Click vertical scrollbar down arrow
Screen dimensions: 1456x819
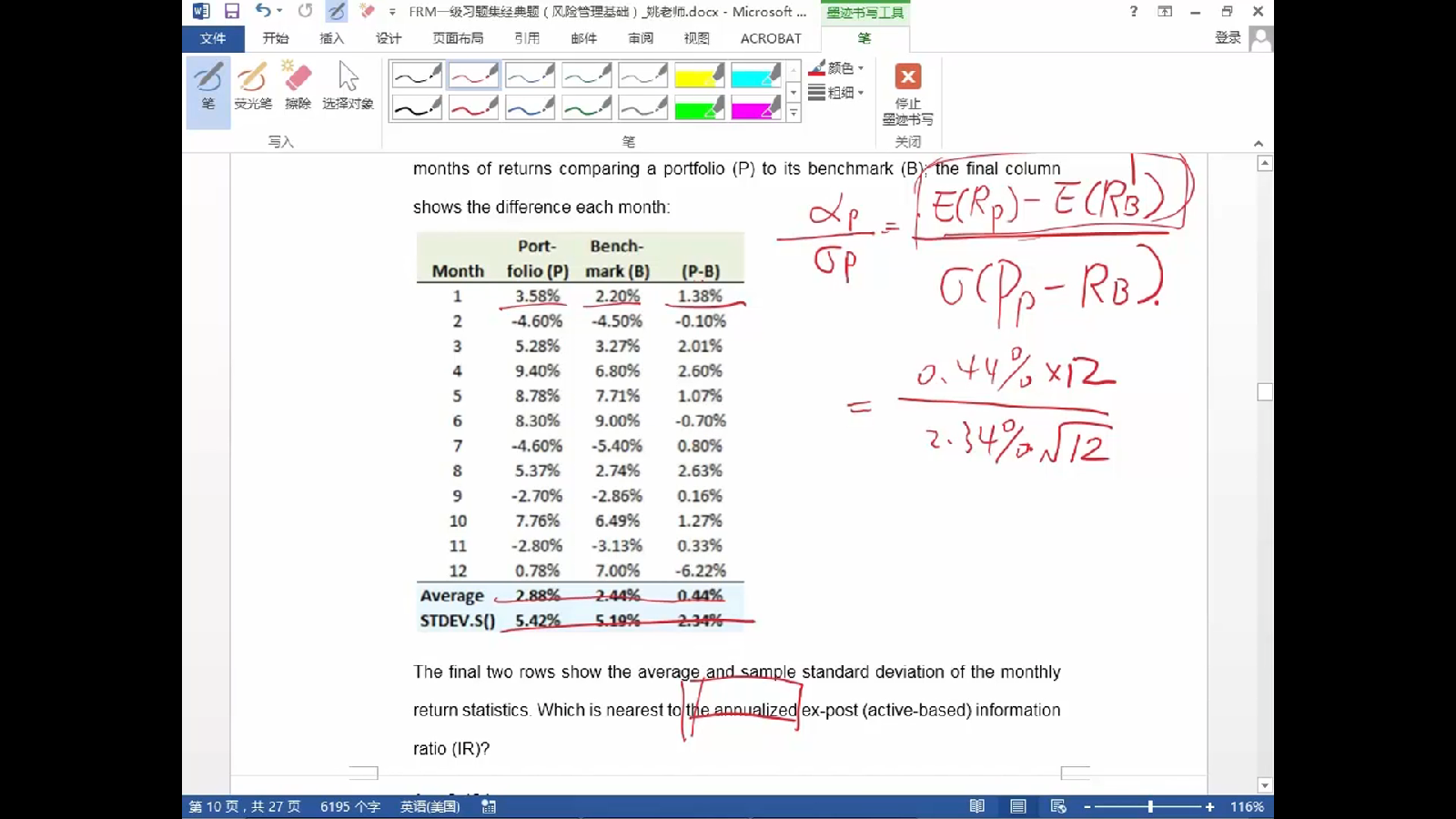point(1264,784)
